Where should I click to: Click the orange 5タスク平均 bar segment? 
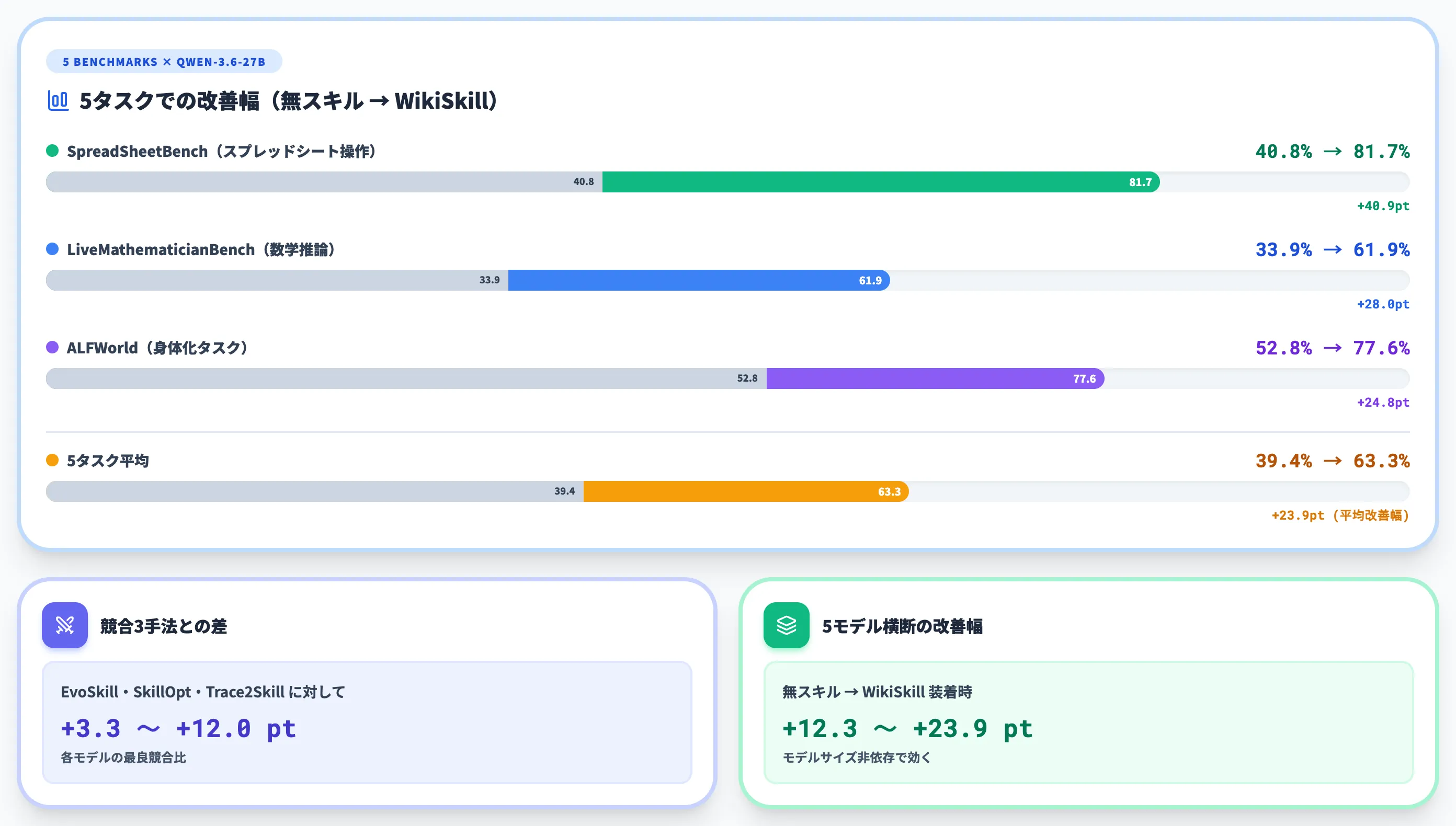pyautogui.click(x=746, y=491)
